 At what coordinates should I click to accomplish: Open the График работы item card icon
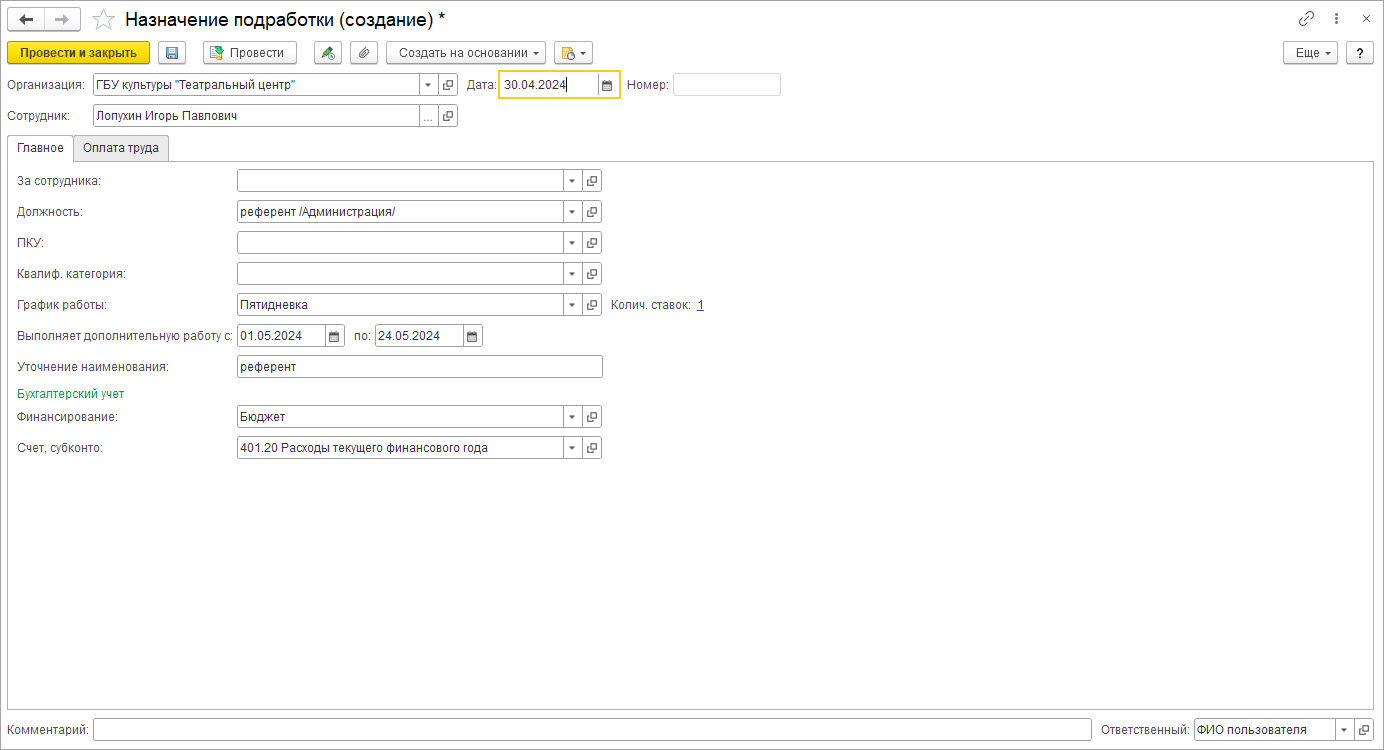pos(592,305)
